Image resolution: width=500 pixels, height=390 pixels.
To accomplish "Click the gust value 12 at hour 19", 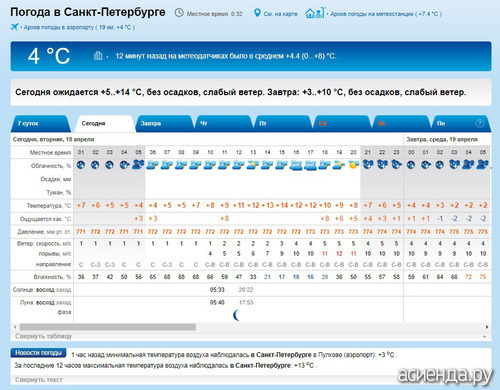I will pos(339,254).
